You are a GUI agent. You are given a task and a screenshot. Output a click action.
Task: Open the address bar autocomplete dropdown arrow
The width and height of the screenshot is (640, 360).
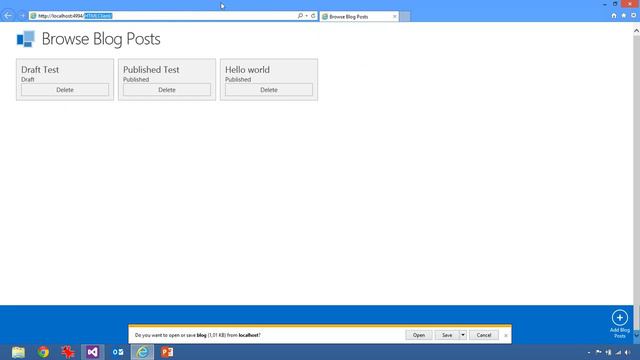point(307,16)
